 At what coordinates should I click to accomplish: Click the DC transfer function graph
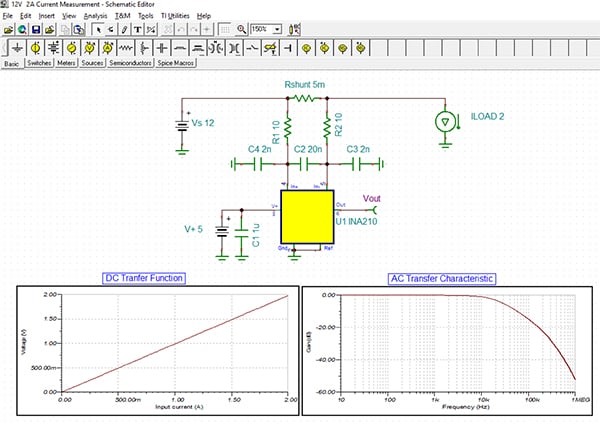pos(158,351)
